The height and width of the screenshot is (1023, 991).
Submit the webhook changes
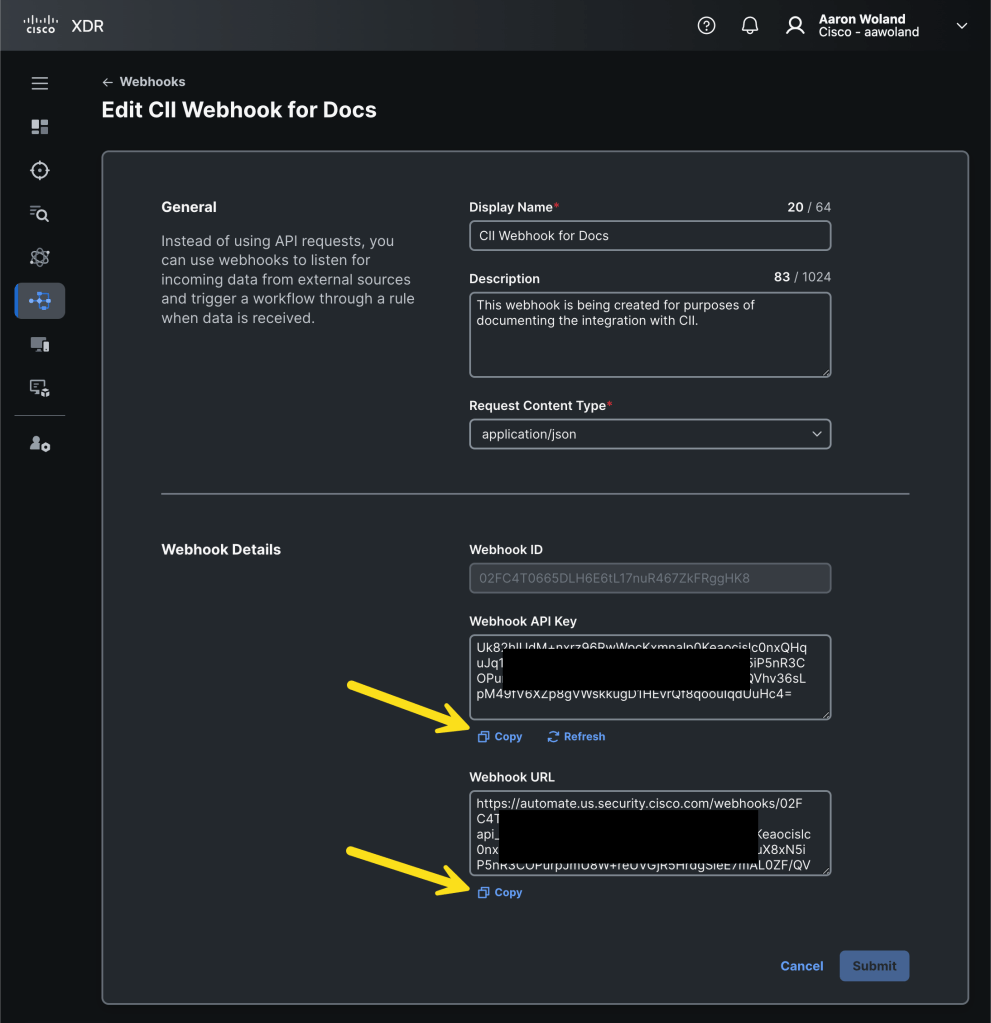coord(874,965)
